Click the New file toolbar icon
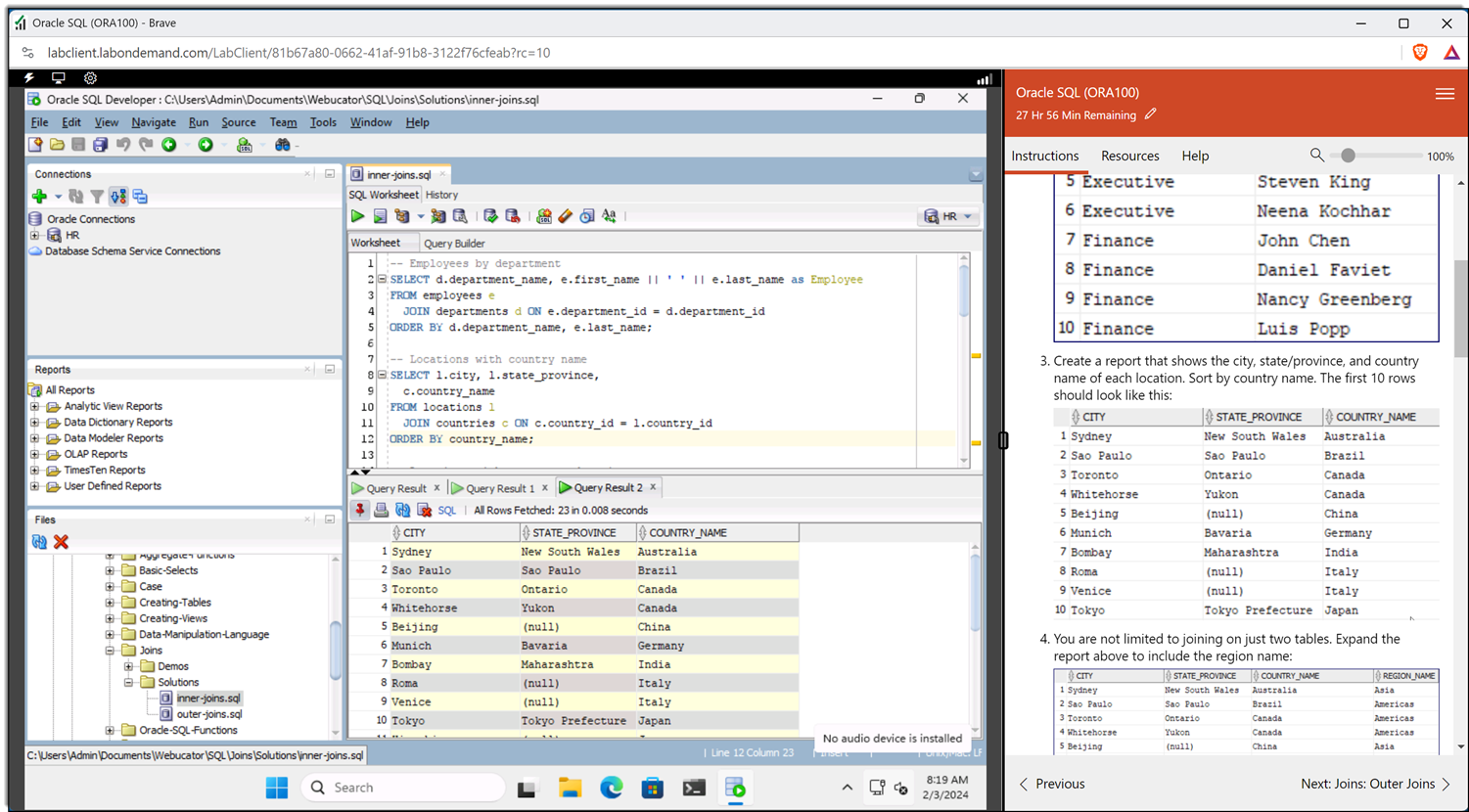 point(35,145)
